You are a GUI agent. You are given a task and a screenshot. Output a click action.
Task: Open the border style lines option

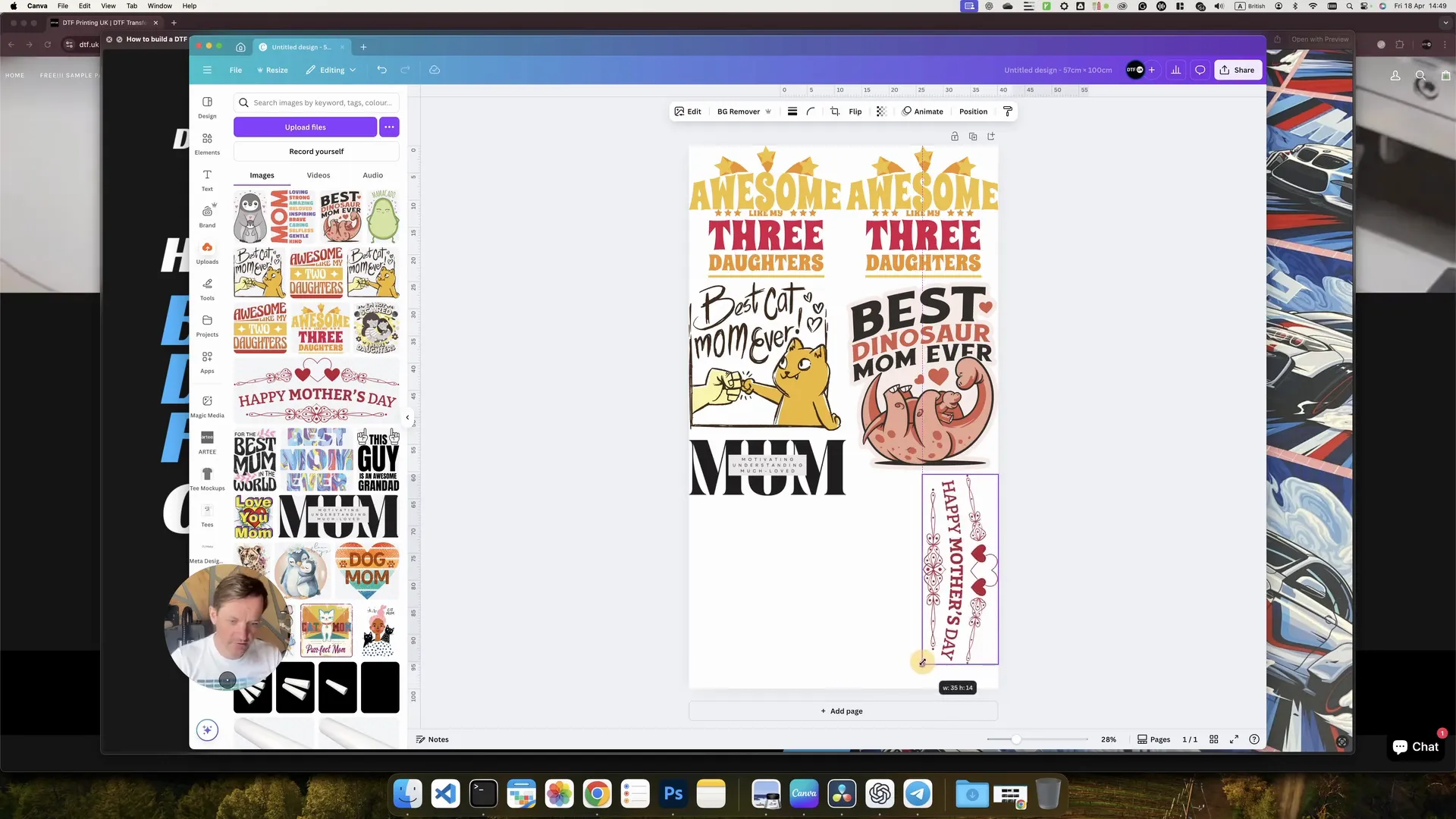(792, 111)
